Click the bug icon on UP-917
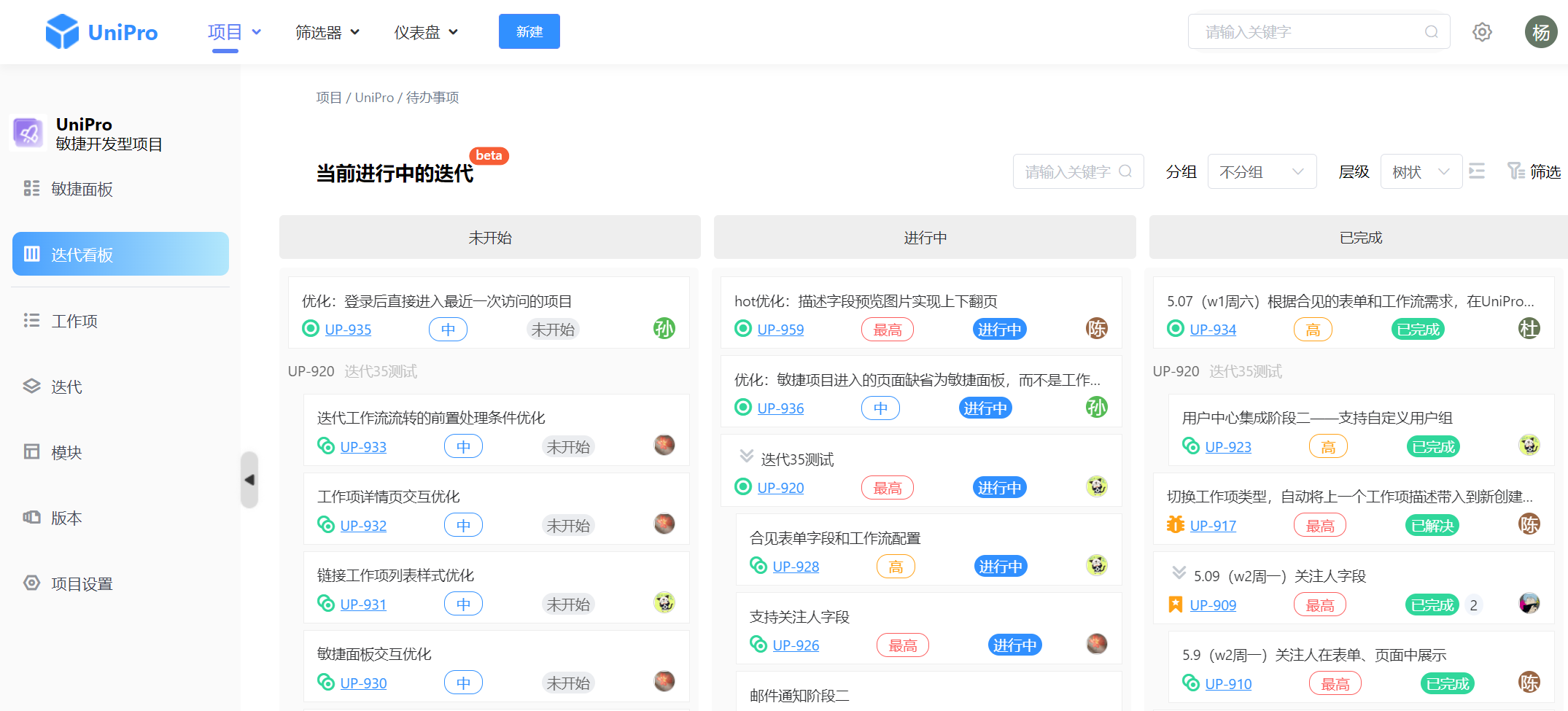1568x711 pixels. pos(1175,525)
